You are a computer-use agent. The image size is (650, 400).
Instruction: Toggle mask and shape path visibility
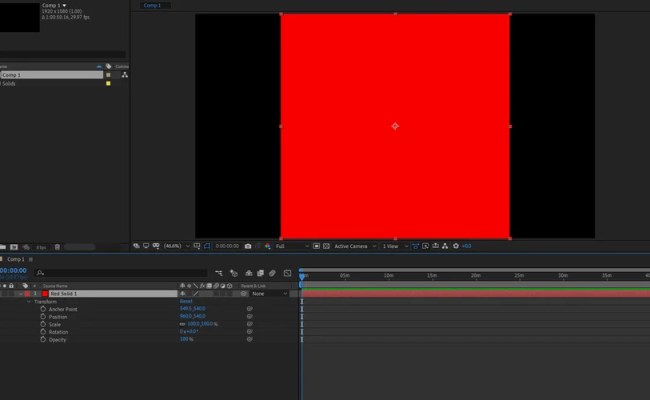click(x=207, y=246)
